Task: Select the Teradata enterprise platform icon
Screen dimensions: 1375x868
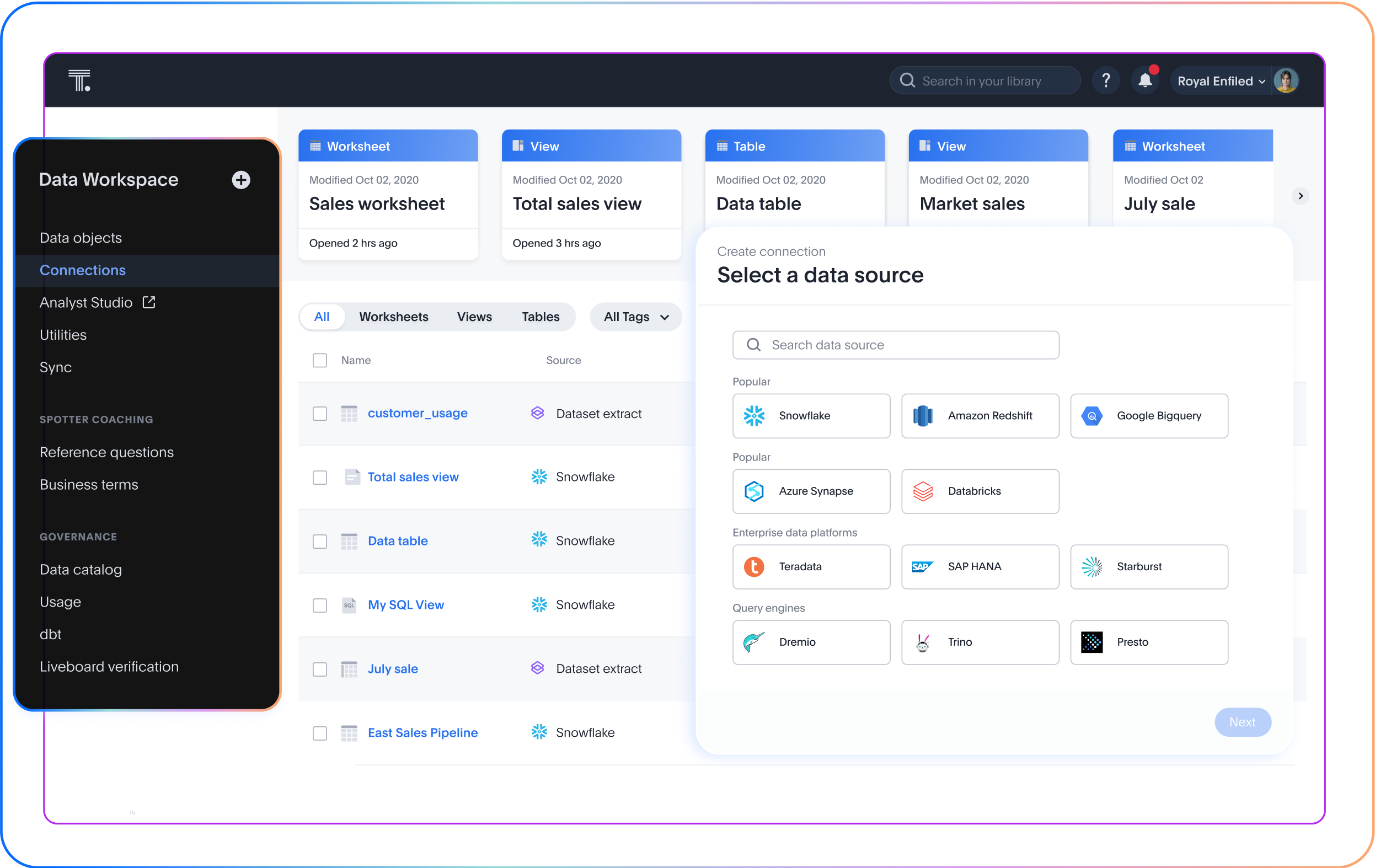Action: click(755, 566)
